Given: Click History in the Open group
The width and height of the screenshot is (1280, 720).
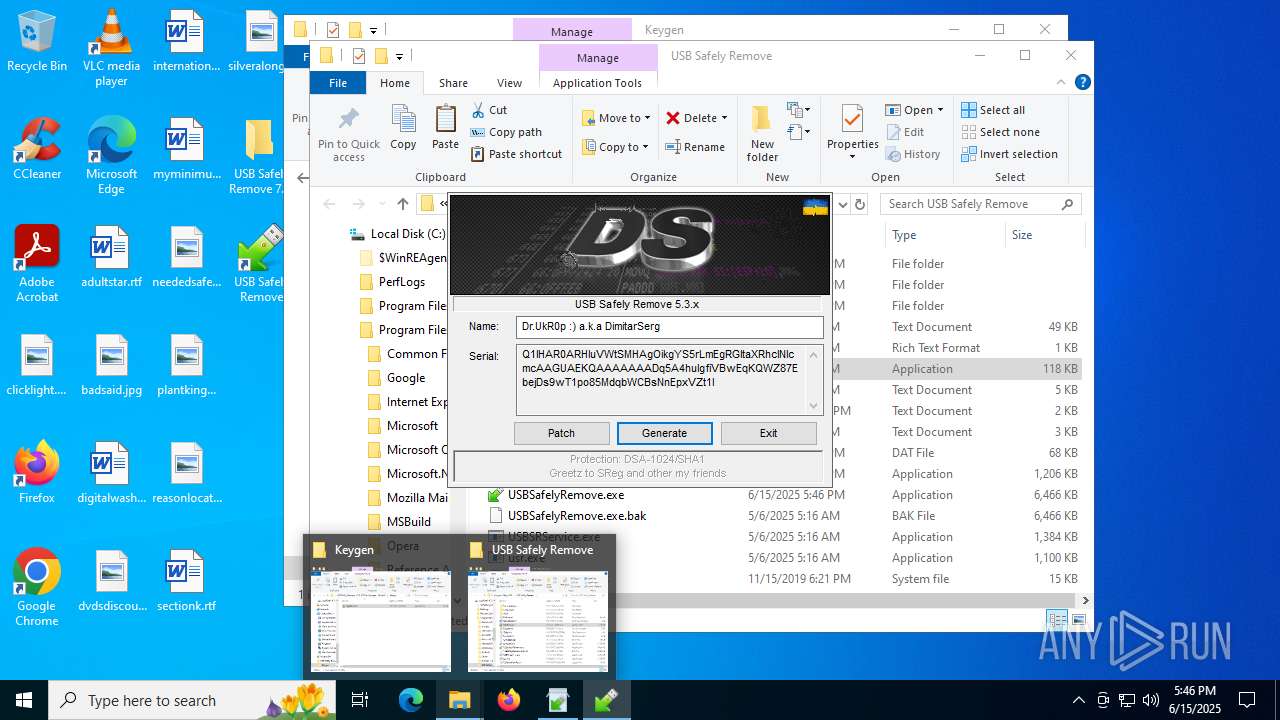Looking at the screenshot, I should coord(913,154).
